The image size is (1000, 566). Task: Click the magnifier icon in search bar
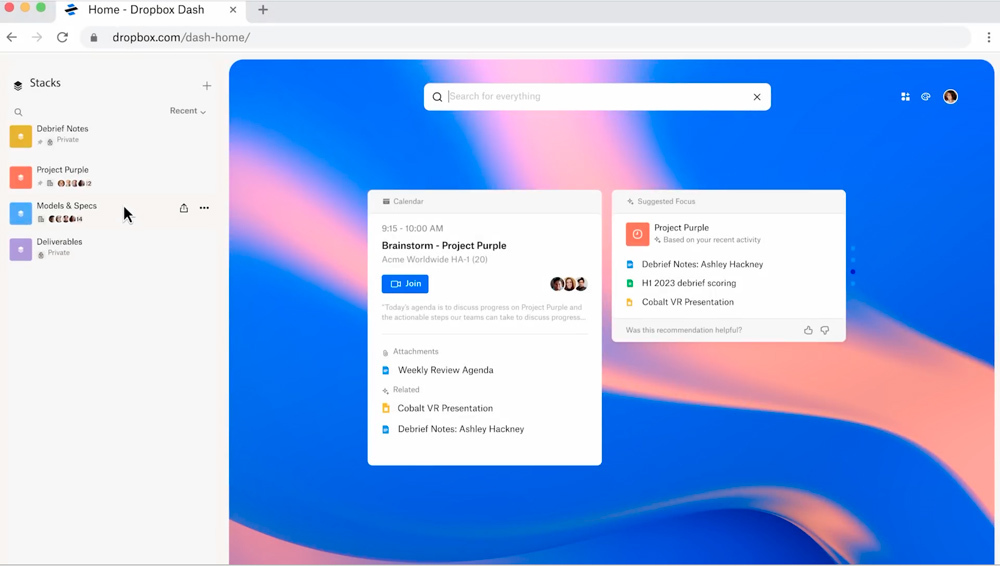click(437, 97)
